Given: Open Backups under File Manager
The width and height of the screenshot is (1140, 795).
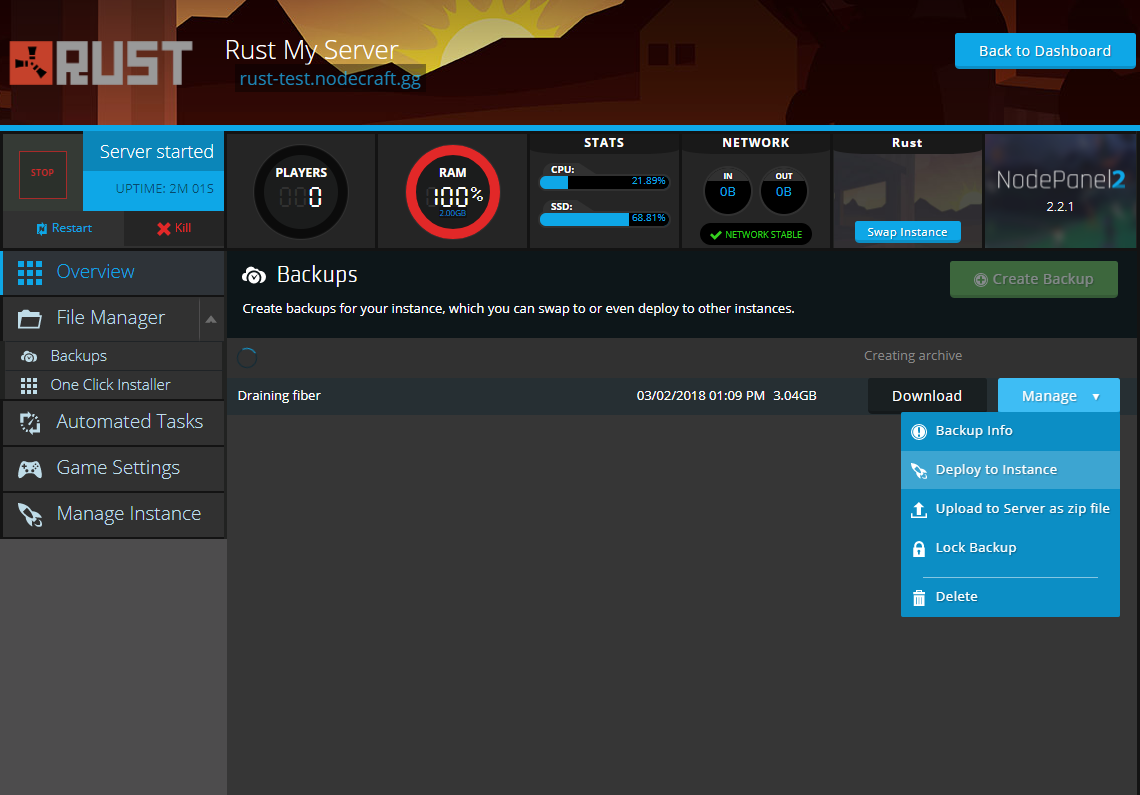Looking at the screenshot, I should pyautogui.click(x=78, y=356).
